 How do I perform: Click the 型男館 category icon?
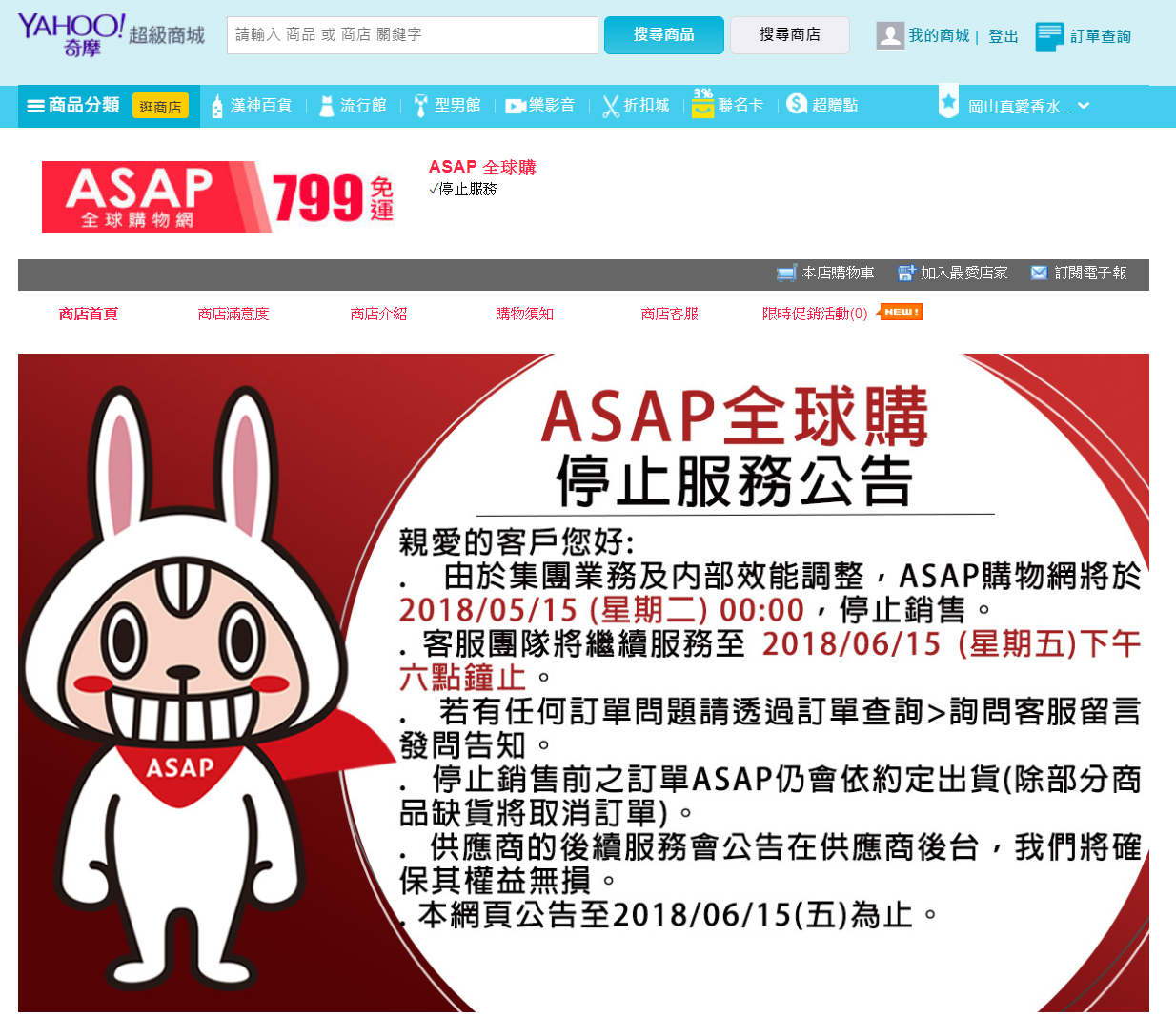tap(420, 105)
